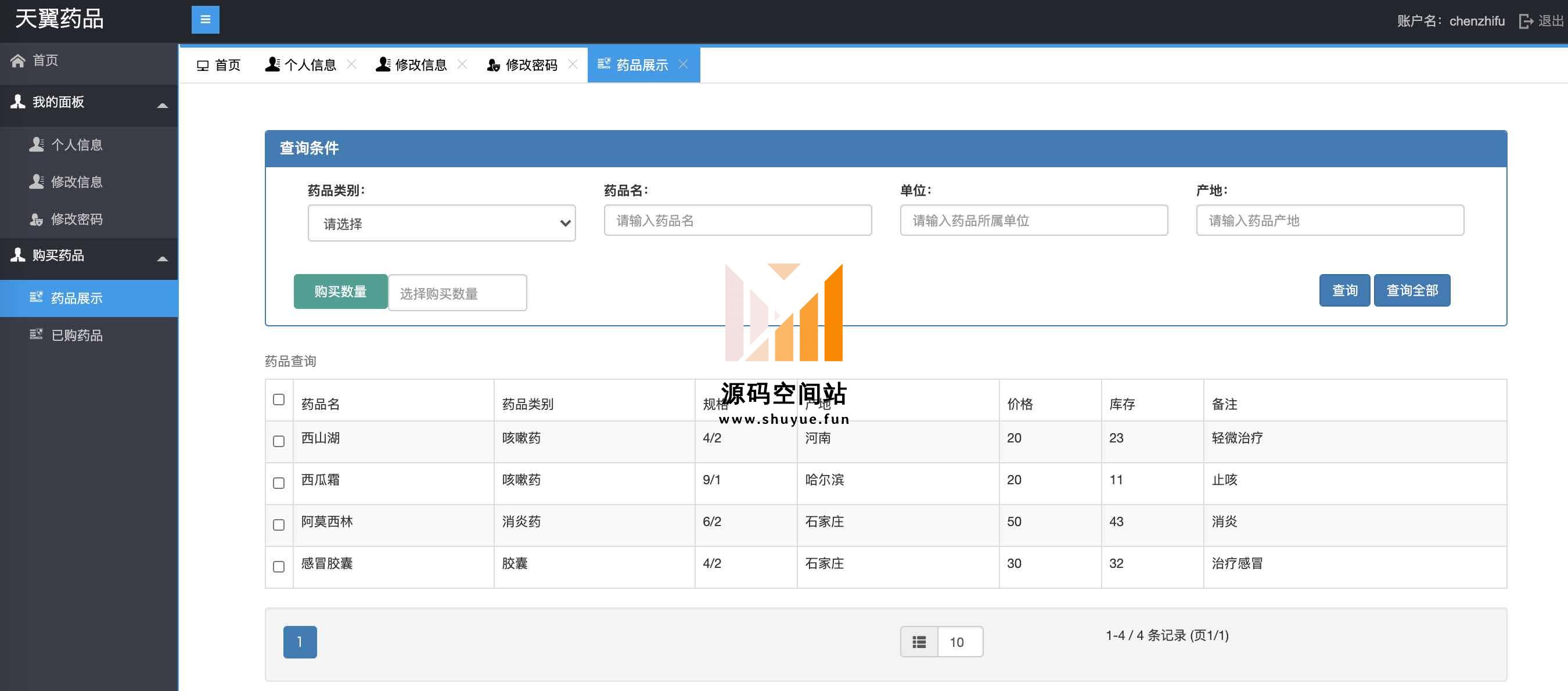This screenshot has width=1568, height=691.
Task: Collapse the 购买药品 section arrow
Action: 163,259
